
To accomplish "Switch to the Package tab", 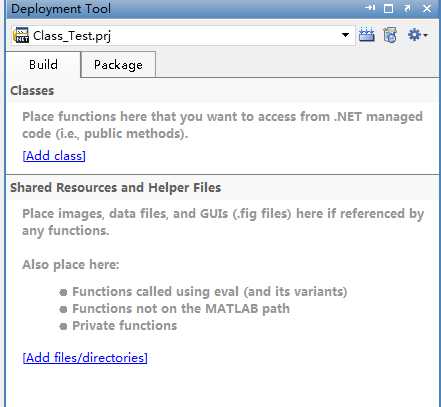I will (x=118, y=65).
